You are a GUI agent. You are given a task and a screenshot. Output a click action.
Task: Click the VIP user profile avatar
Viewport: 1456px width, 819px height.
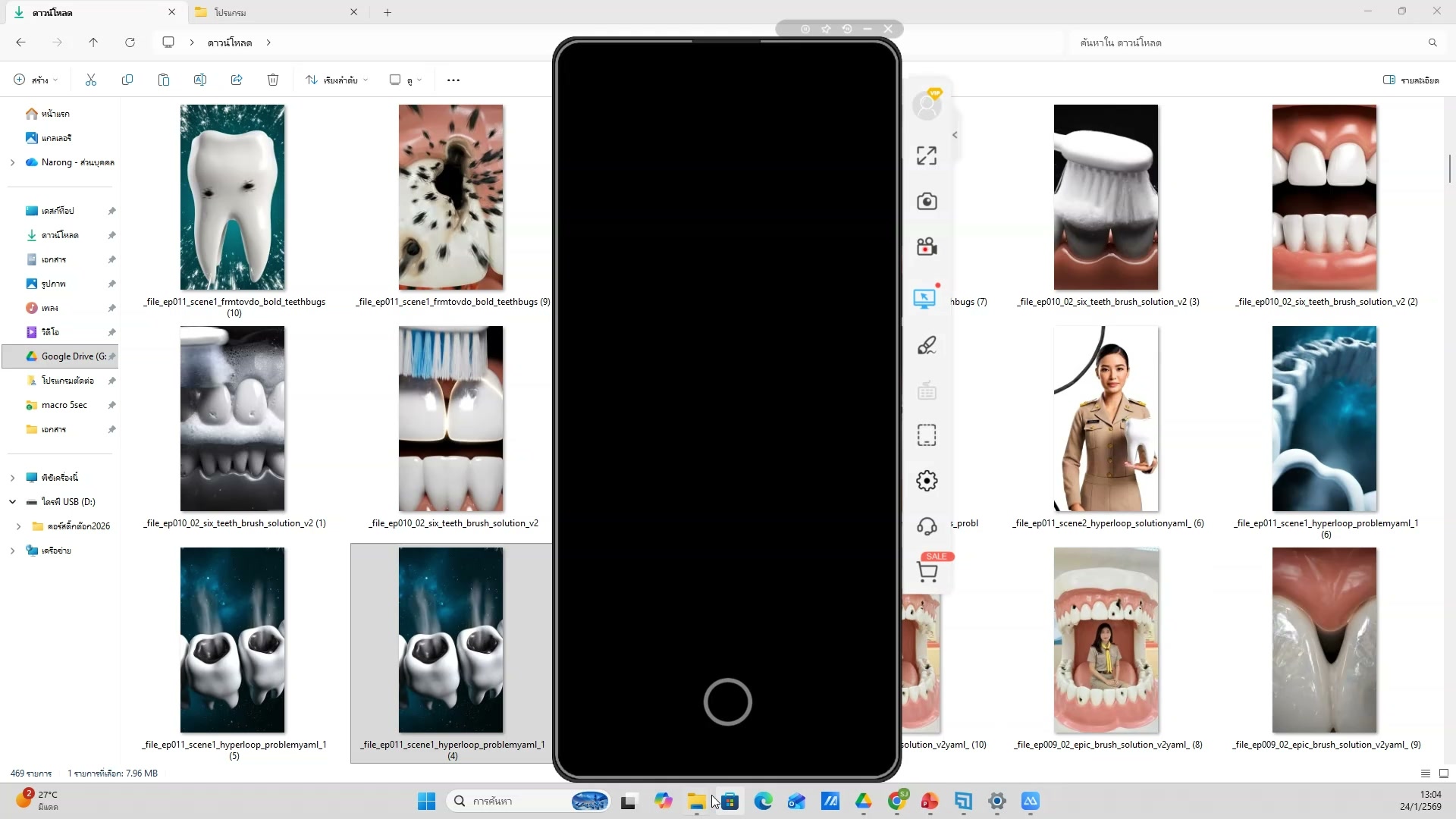click(x=926, y=105)
